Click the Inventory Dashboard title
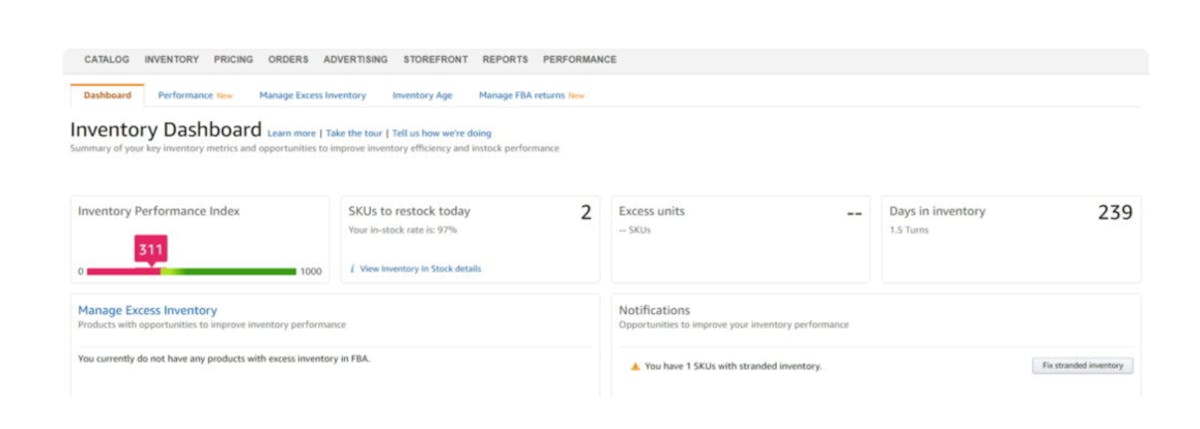 (x=166, y=130)
